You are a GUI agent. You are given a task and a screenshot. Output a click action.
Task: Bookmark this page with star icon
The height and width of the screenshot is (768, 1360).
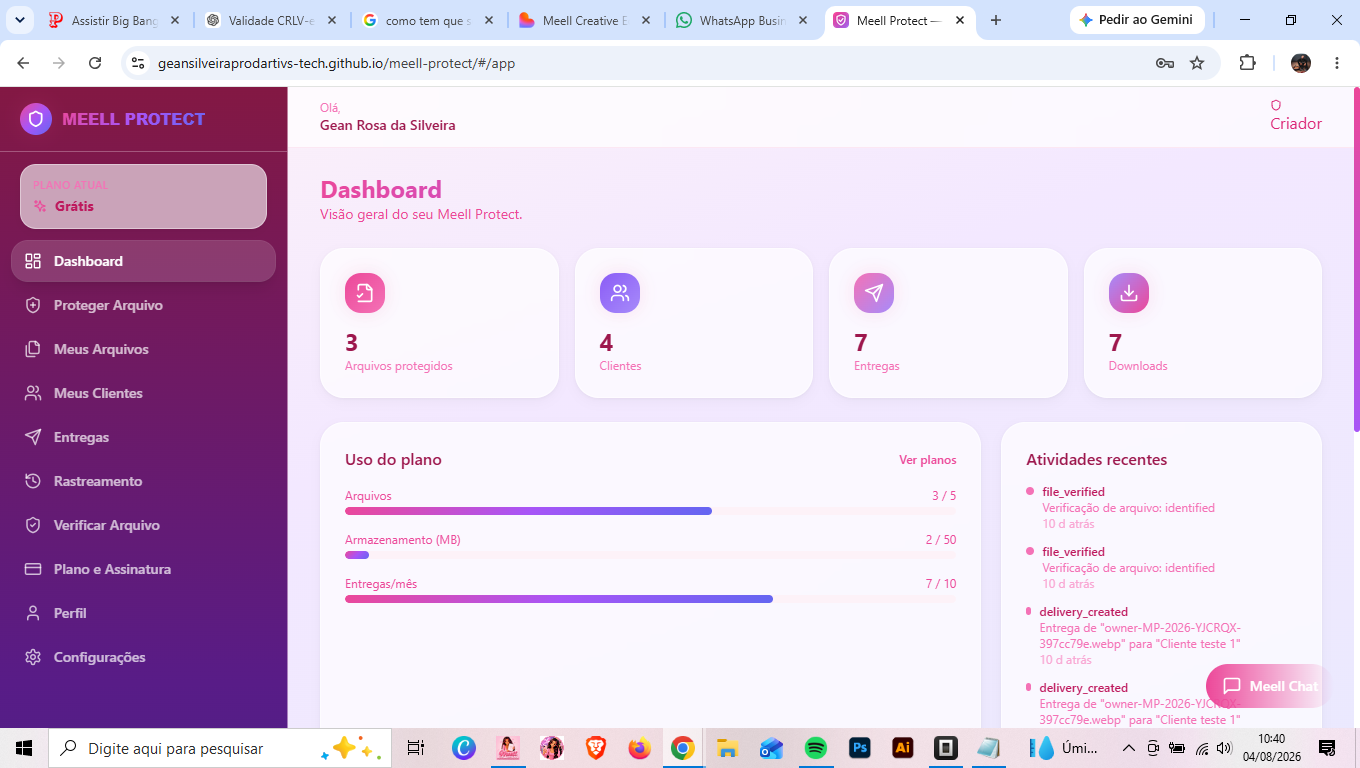pyautogui.click(x=1197, y=63)
